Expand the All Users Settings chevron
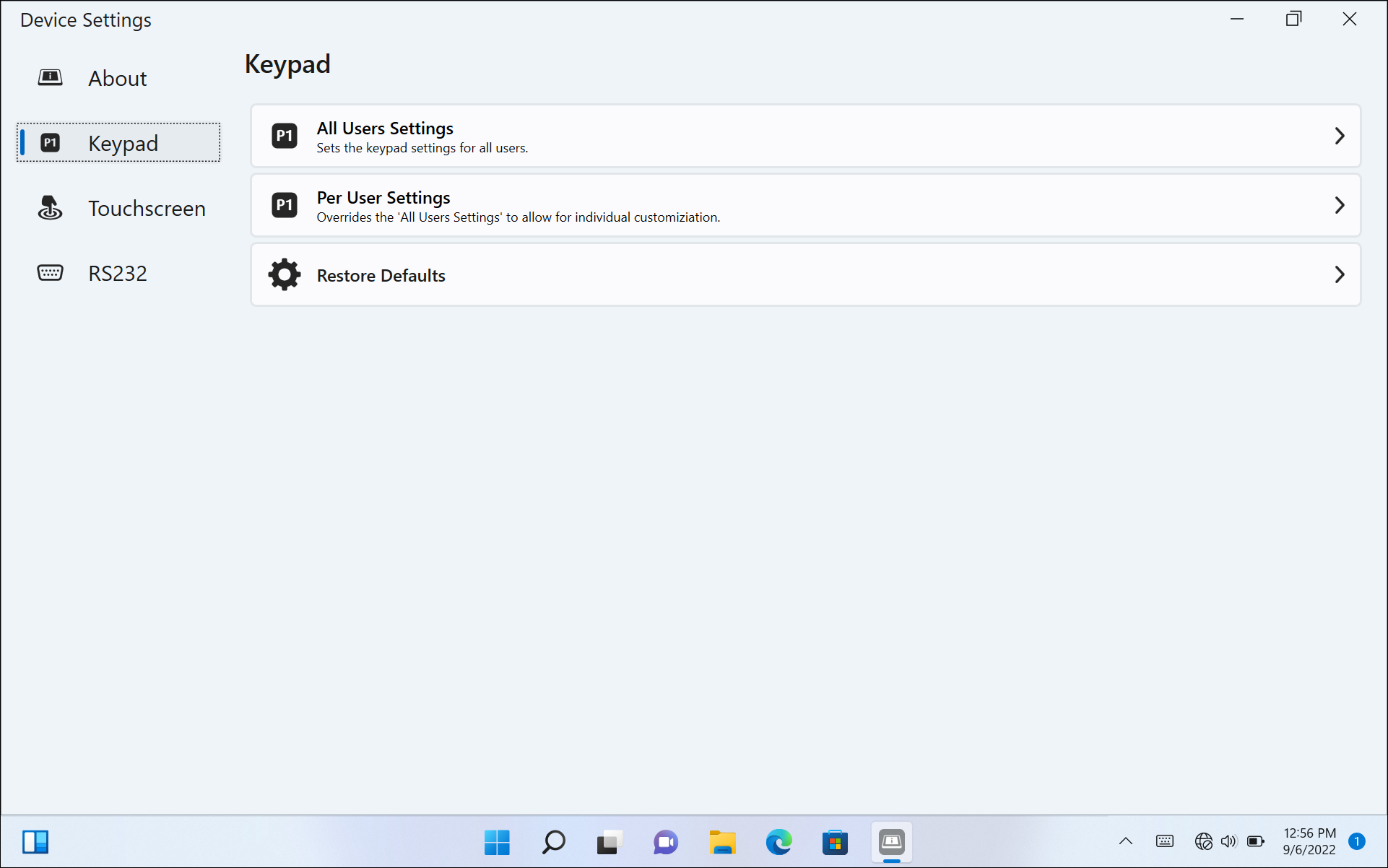 click(x=1339, y=136)
